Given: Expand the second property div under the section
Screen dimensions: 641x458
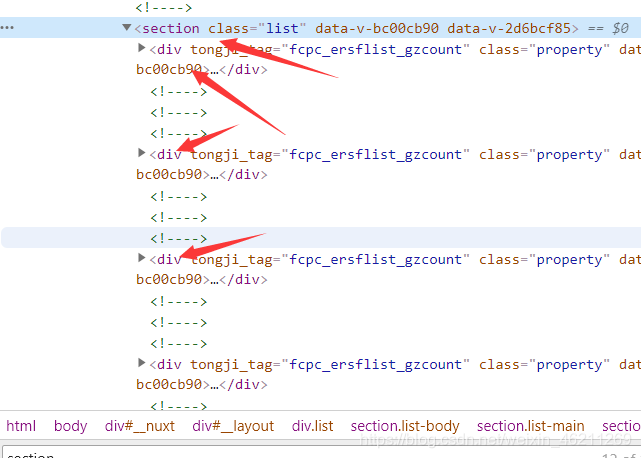Looking at the screenshot, I should 141,153.
